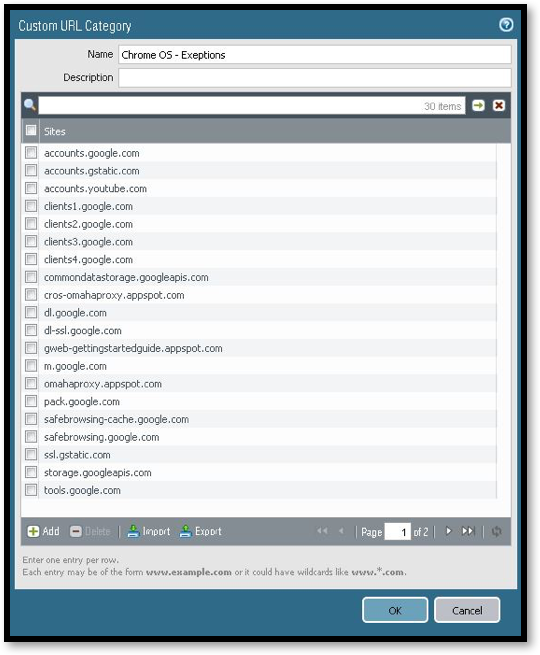The width and height of the screenshot is (540, 655).
Task: Tick the select-all Sites header checkbox
Action: pos(31,130)
